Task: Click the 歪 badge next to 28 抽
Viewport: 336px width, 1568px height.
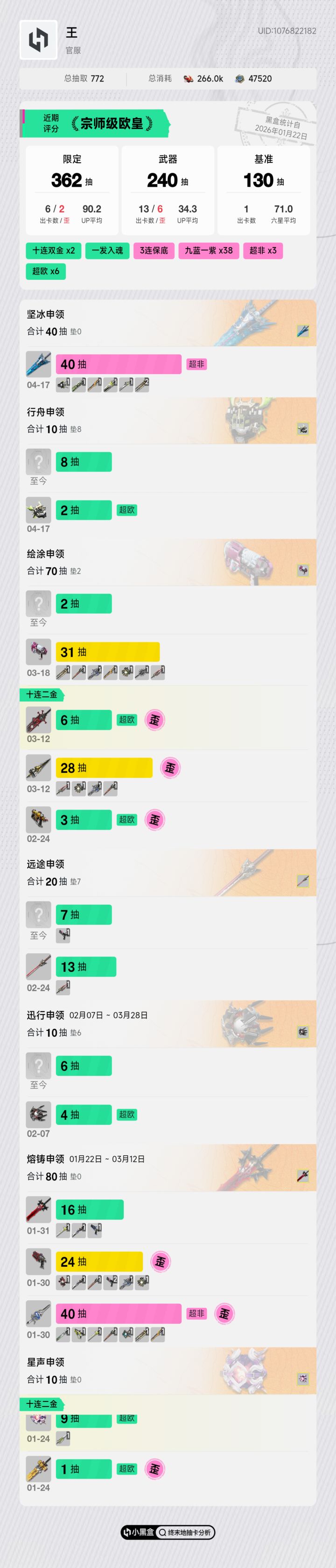Action: [x=170, y=768]
